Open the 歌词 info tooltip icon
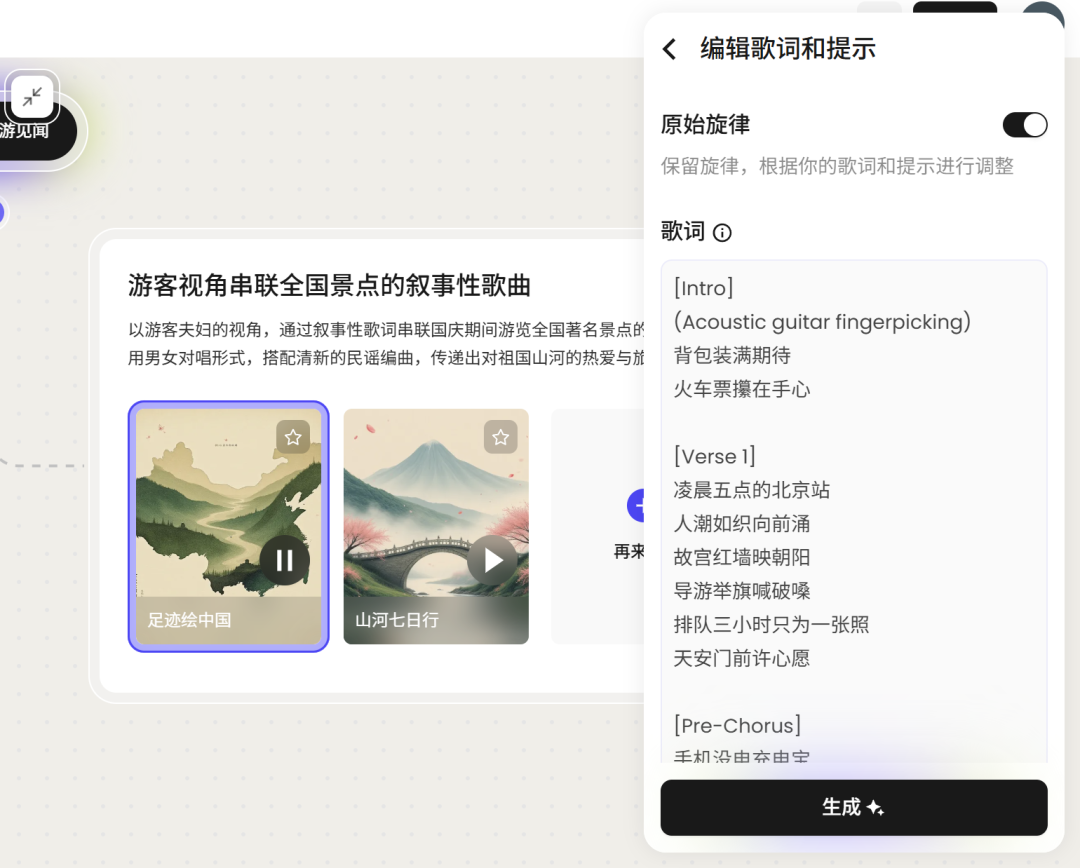The height and width of the screenshot is (868, 1080). coord(722,233)
